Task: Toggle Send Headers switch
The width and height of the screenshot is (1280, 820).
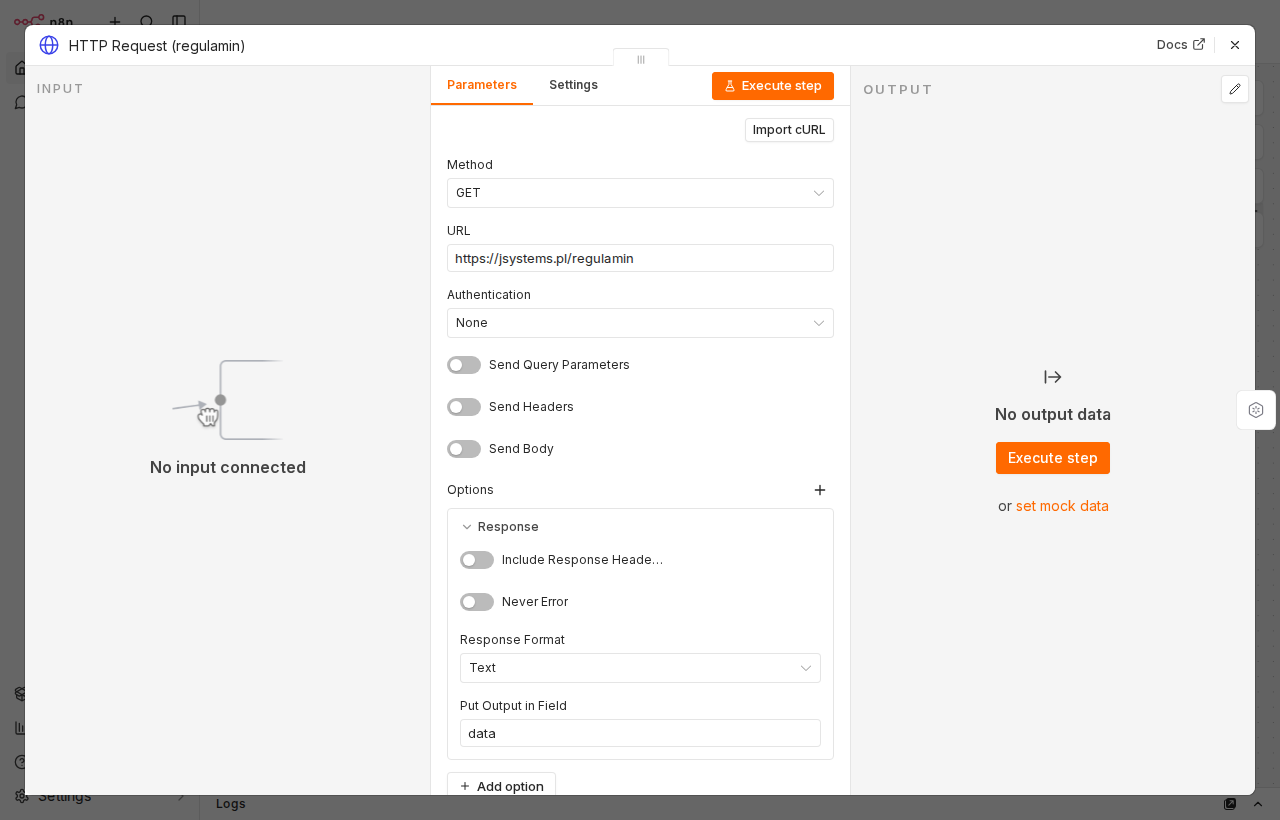Action: pos(464,407)
